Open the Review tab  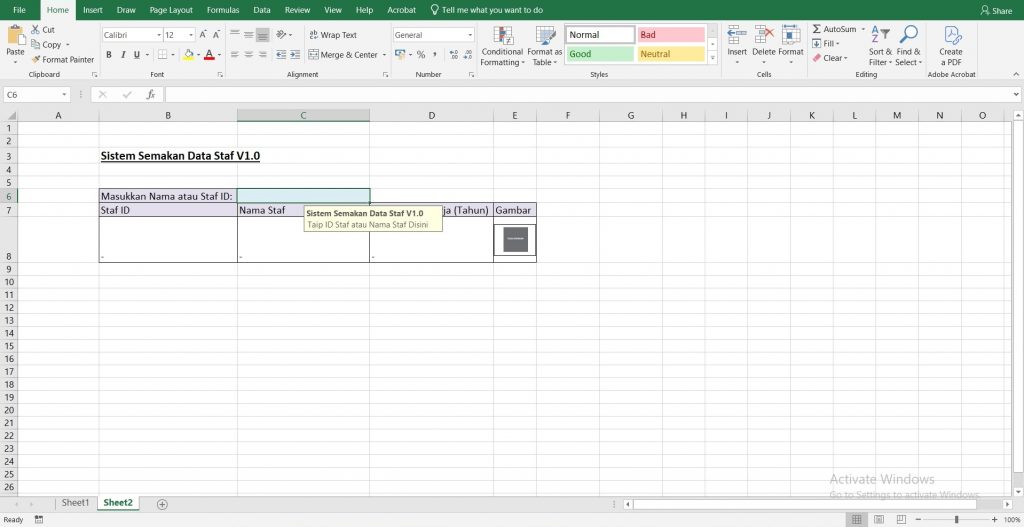(297, 10)
